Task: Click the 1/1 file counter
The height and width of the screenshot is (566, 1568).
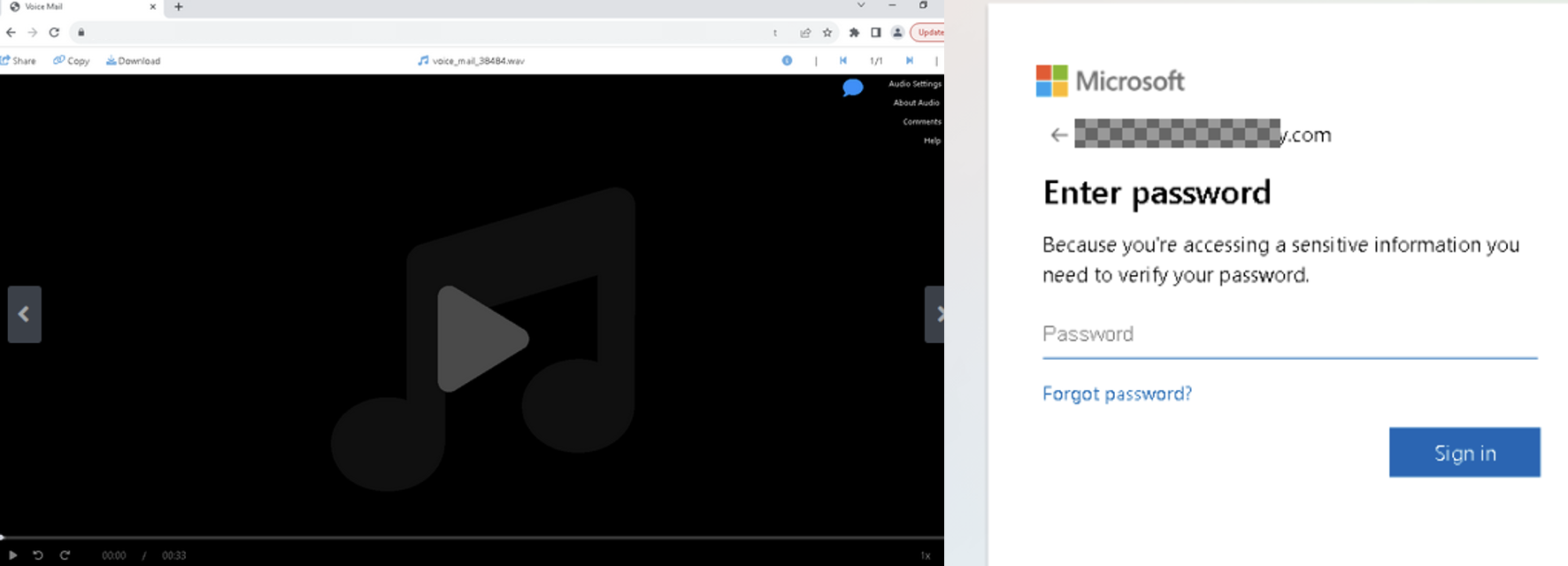Action: (876, 61)
